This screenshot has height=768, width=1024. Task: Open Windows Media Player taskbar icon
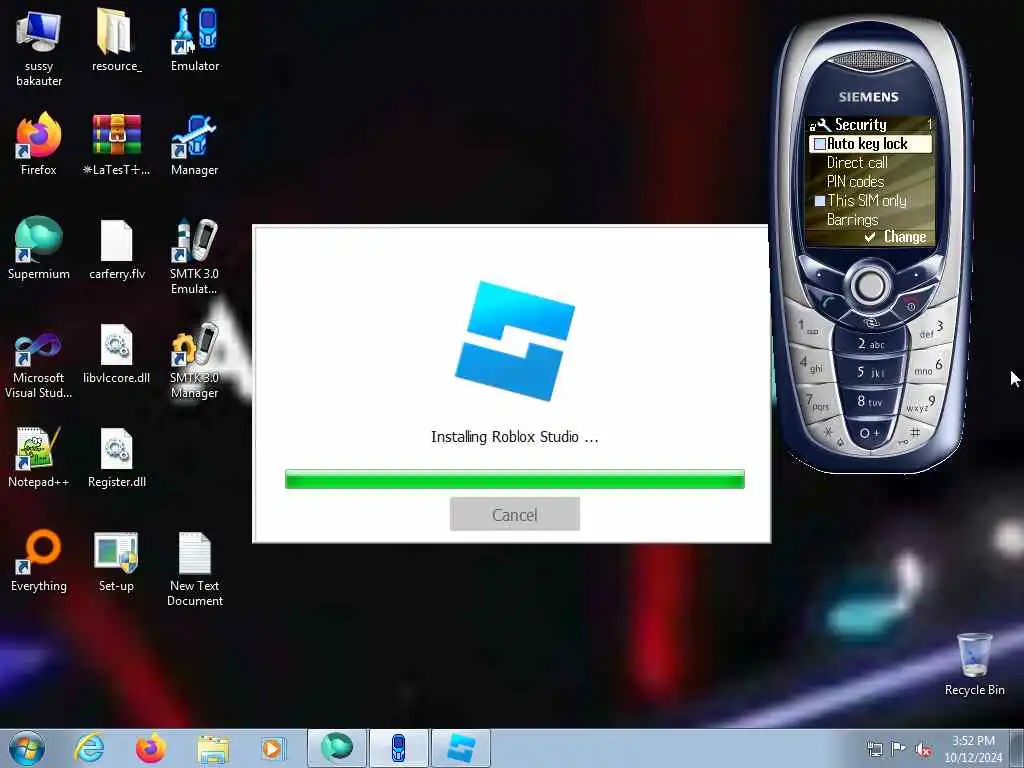(x=272, y=748)
